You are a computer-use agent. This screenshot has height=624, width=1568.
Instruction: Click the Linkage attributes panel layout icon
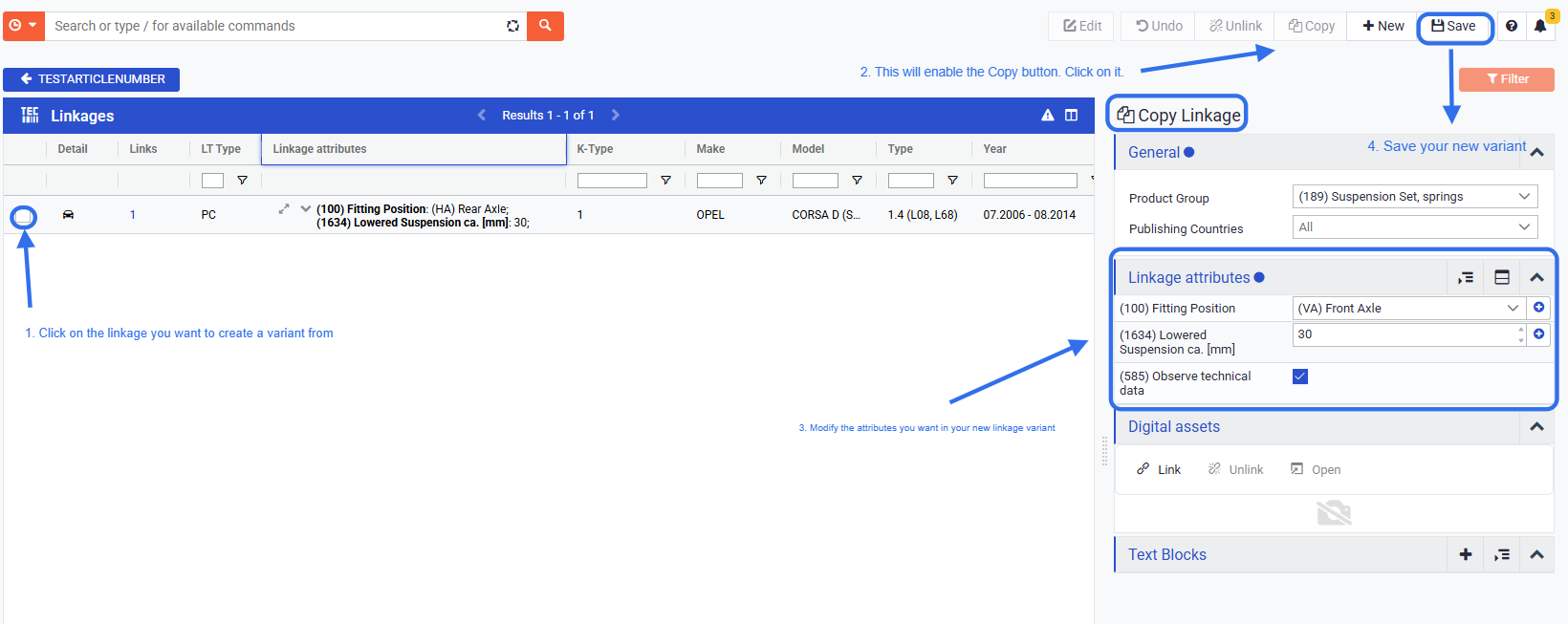point(1502,278)
